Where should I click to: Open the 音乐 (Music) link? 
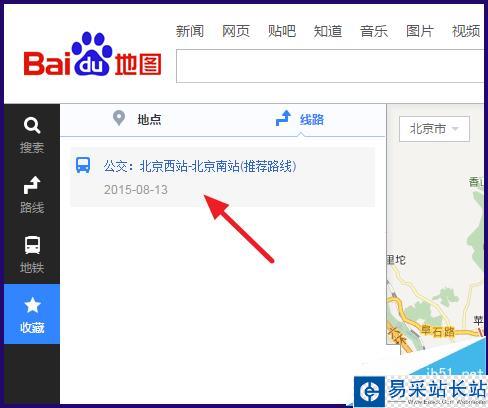click(374, 31)
